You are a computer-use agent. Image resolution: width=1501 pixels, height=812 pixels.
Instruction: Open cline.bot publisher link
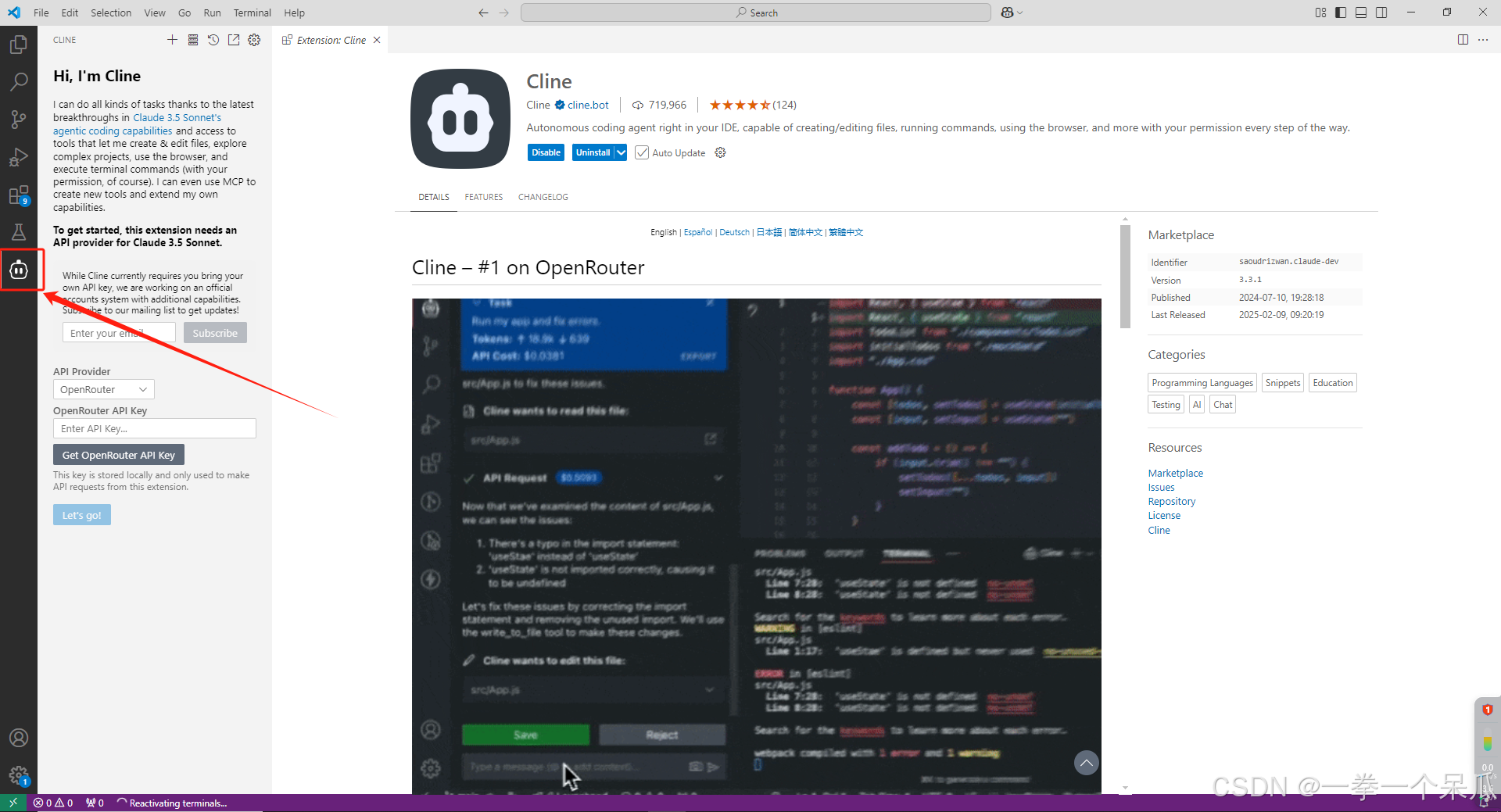click(x=588, y=105)
